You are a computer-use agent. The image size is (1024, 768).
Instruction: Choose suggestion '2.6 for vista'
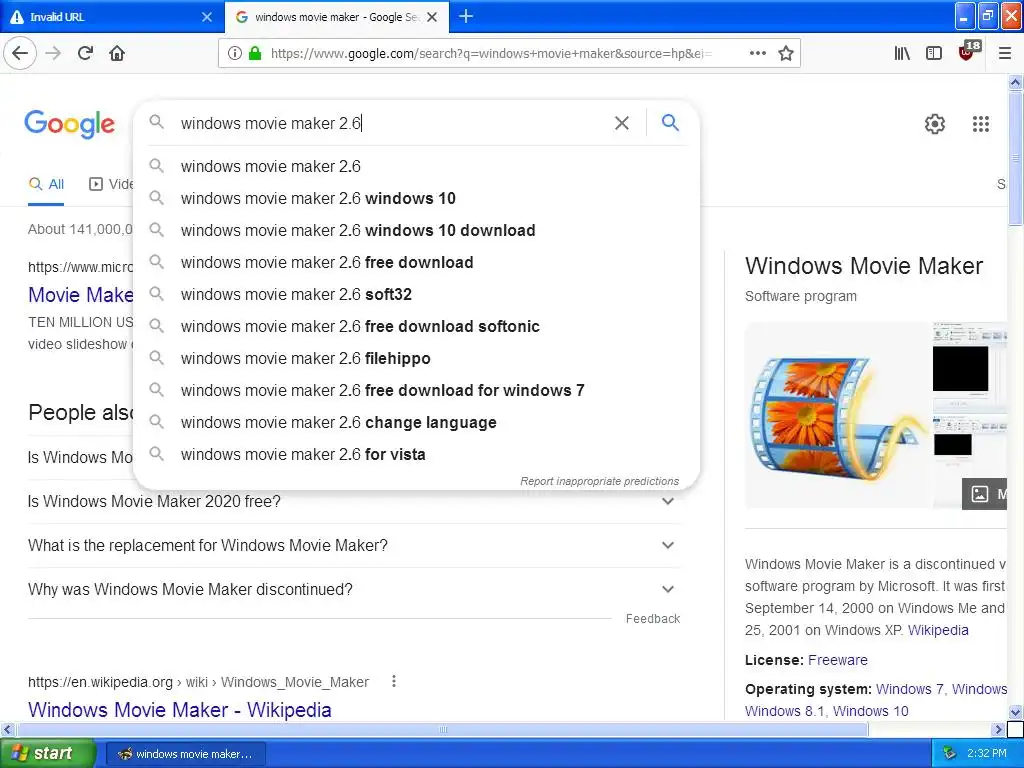click(416, 454)
